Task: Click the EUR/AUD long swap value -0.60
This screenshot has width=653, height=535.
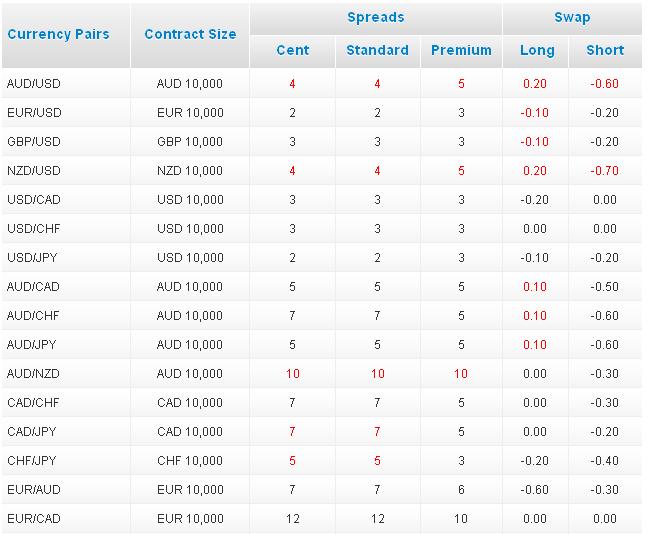Action: pos(535,490)
